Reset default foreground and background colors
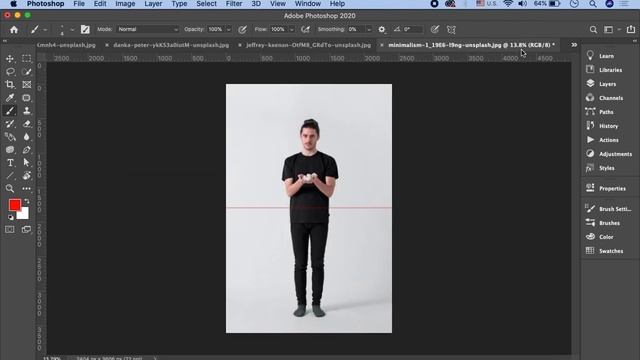Viewport: 640px width, 360px height. pyautogui.click(x=11, y=217)
